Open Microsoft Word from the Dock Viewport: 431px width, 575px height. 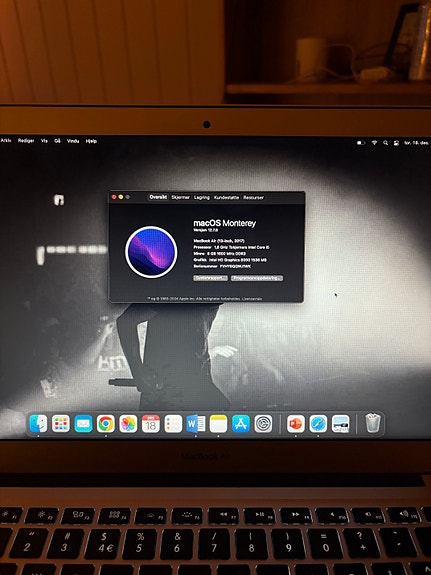click(196, 424)
